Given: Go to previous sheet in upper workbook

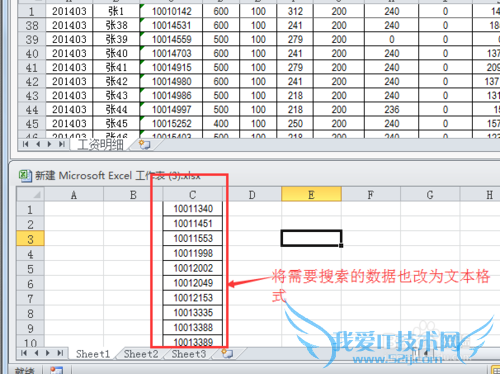Looking at the screenshot, I should coord(38,144).
